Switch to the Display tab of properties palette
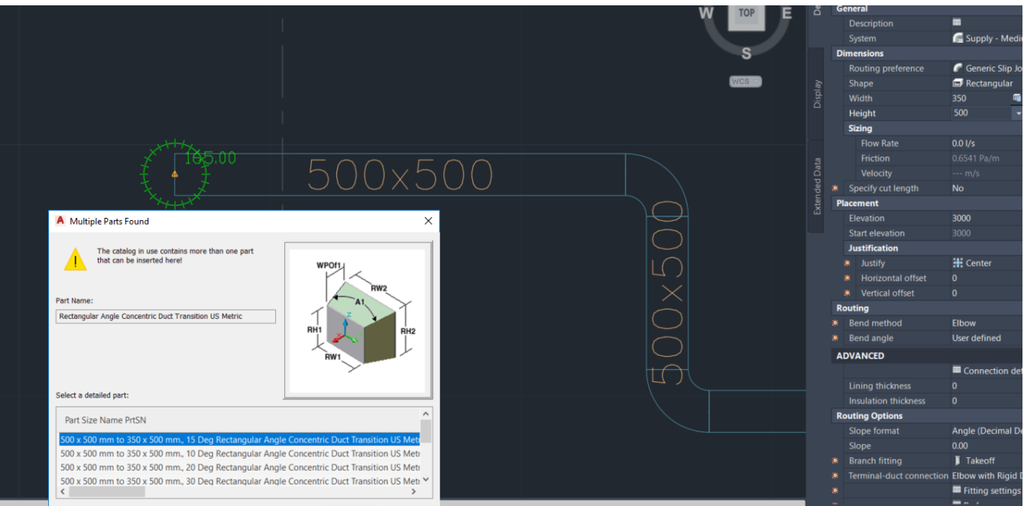 click(x=817, y=93)
